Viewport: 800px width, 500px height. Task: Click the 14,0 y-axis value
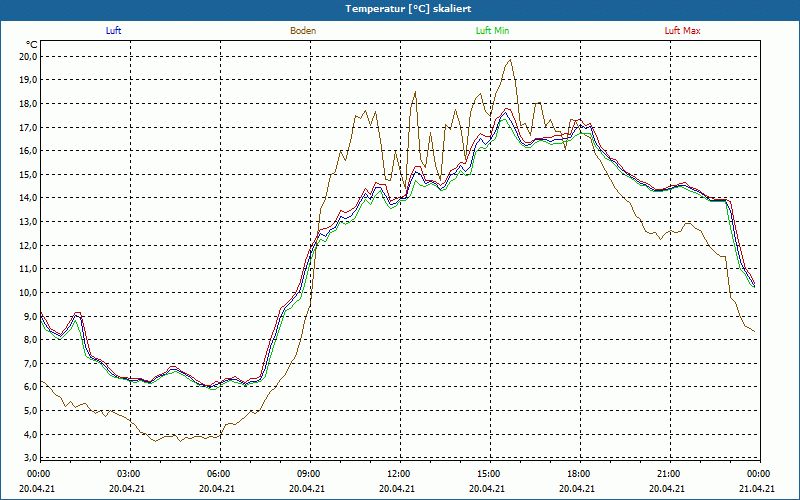(x=29, y=198)
